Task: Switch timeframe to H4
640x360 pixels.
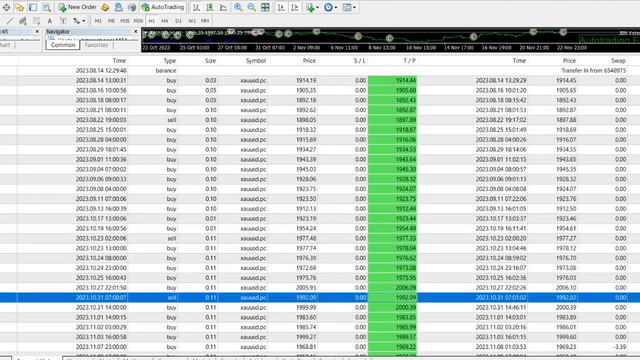Action: (x=165, y=20)
